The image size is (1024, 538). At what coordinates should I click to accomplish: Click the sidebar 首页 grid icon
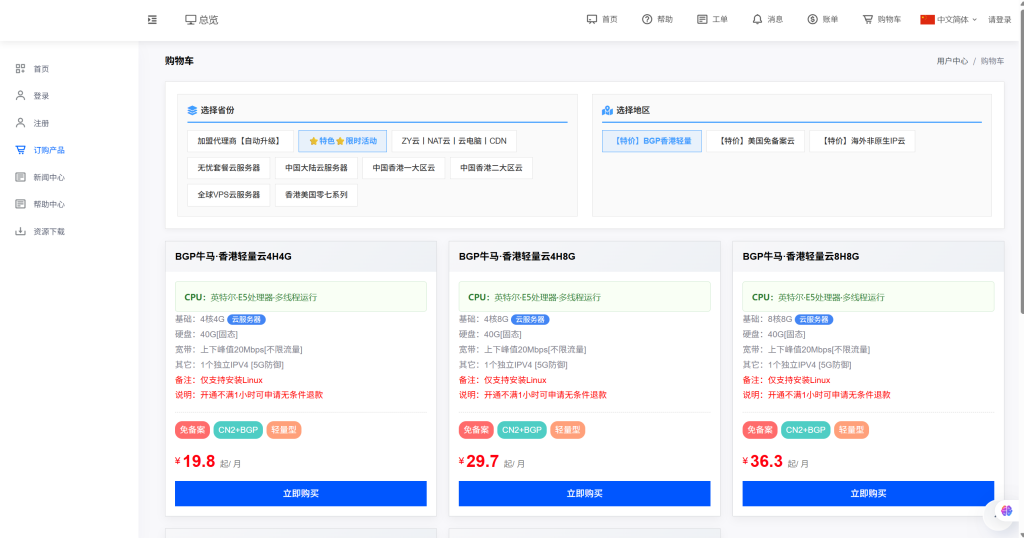(20, 69)
